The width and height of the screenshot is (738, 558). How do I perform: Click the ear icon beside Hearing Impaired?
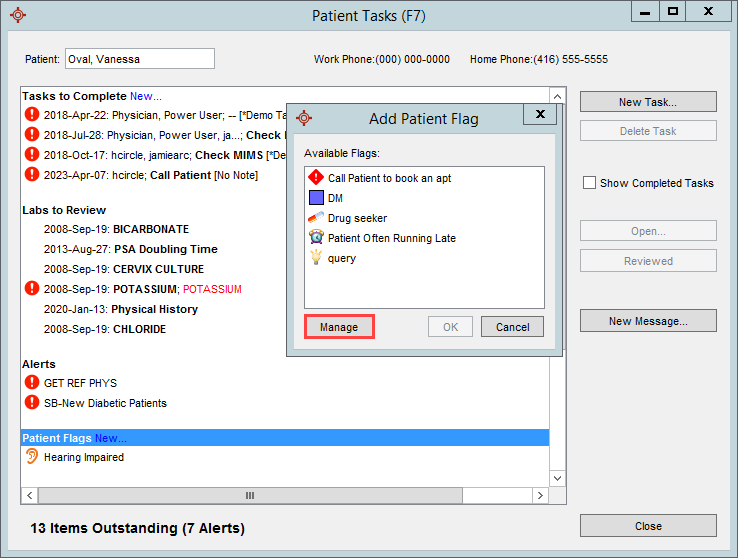click(32, 457)
